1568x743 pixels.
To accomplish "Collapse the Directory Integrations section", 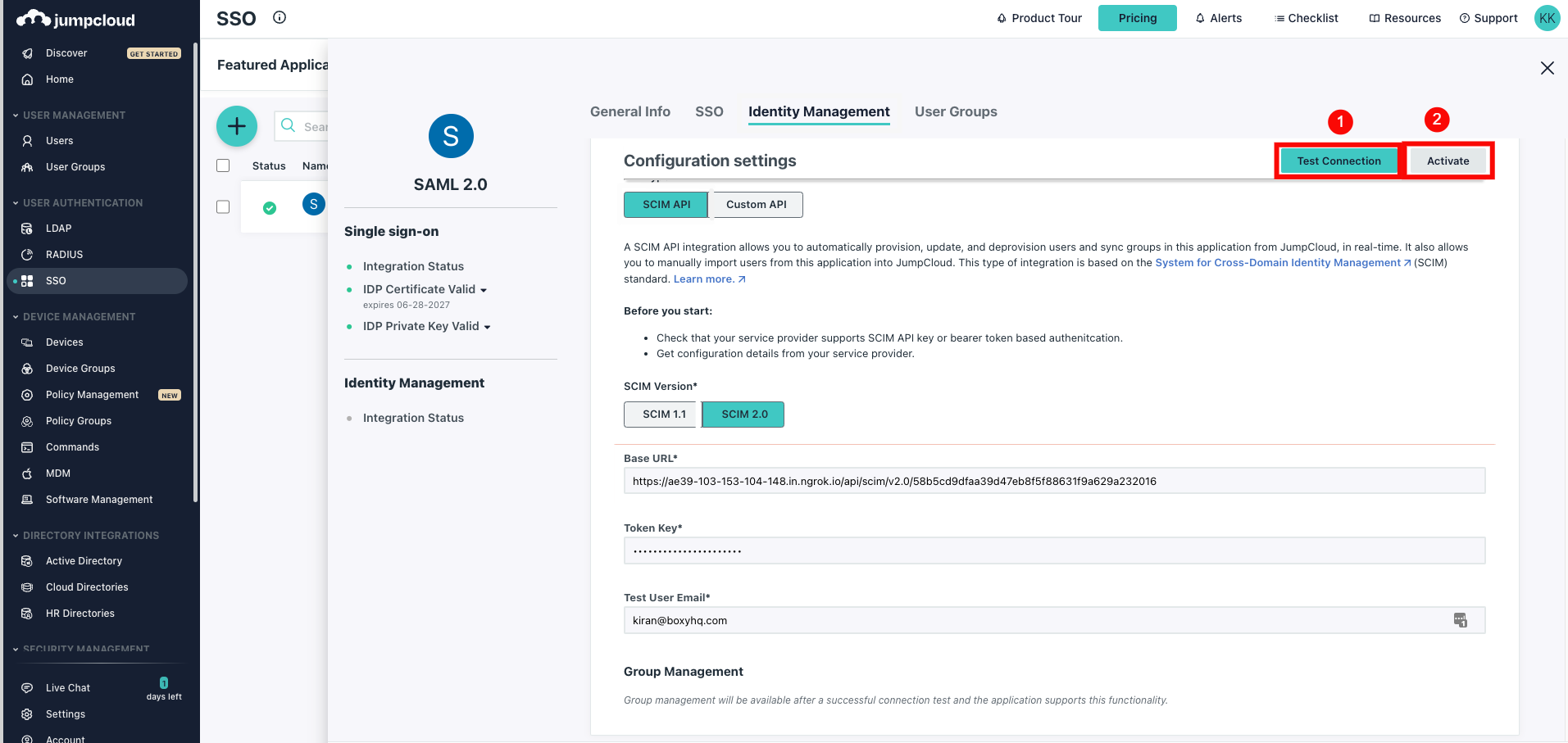I will point(16,536).
